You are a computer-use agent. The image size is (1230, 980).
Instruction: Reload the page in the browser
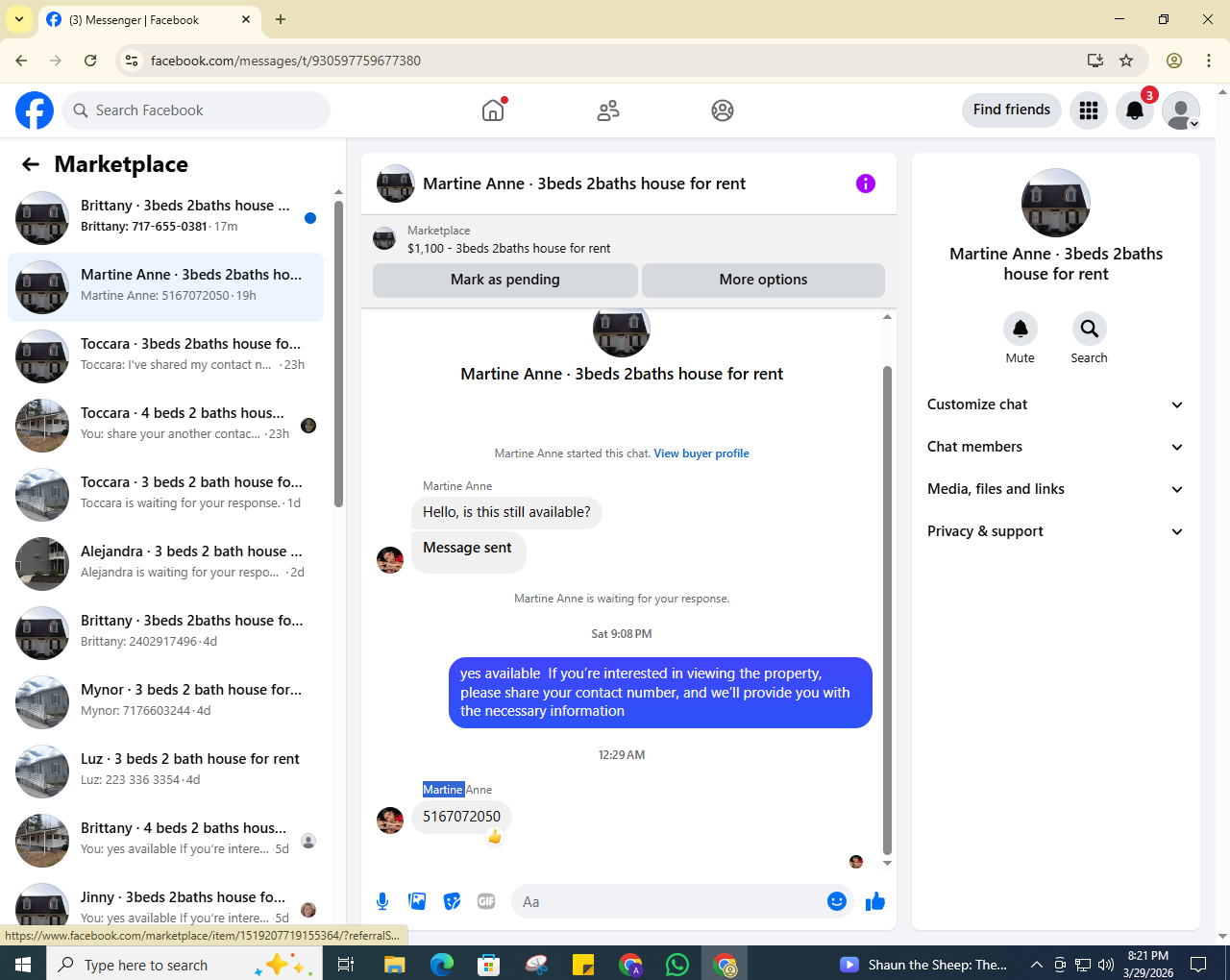(90, 61)
